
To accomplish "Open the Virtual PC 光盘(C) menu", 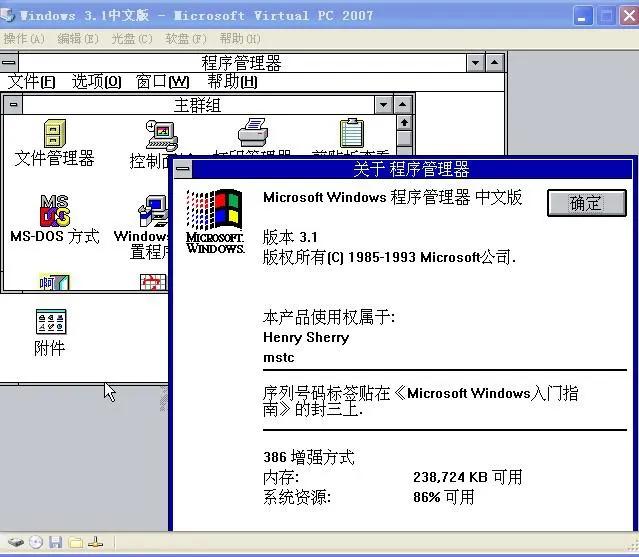I will 132,39.
